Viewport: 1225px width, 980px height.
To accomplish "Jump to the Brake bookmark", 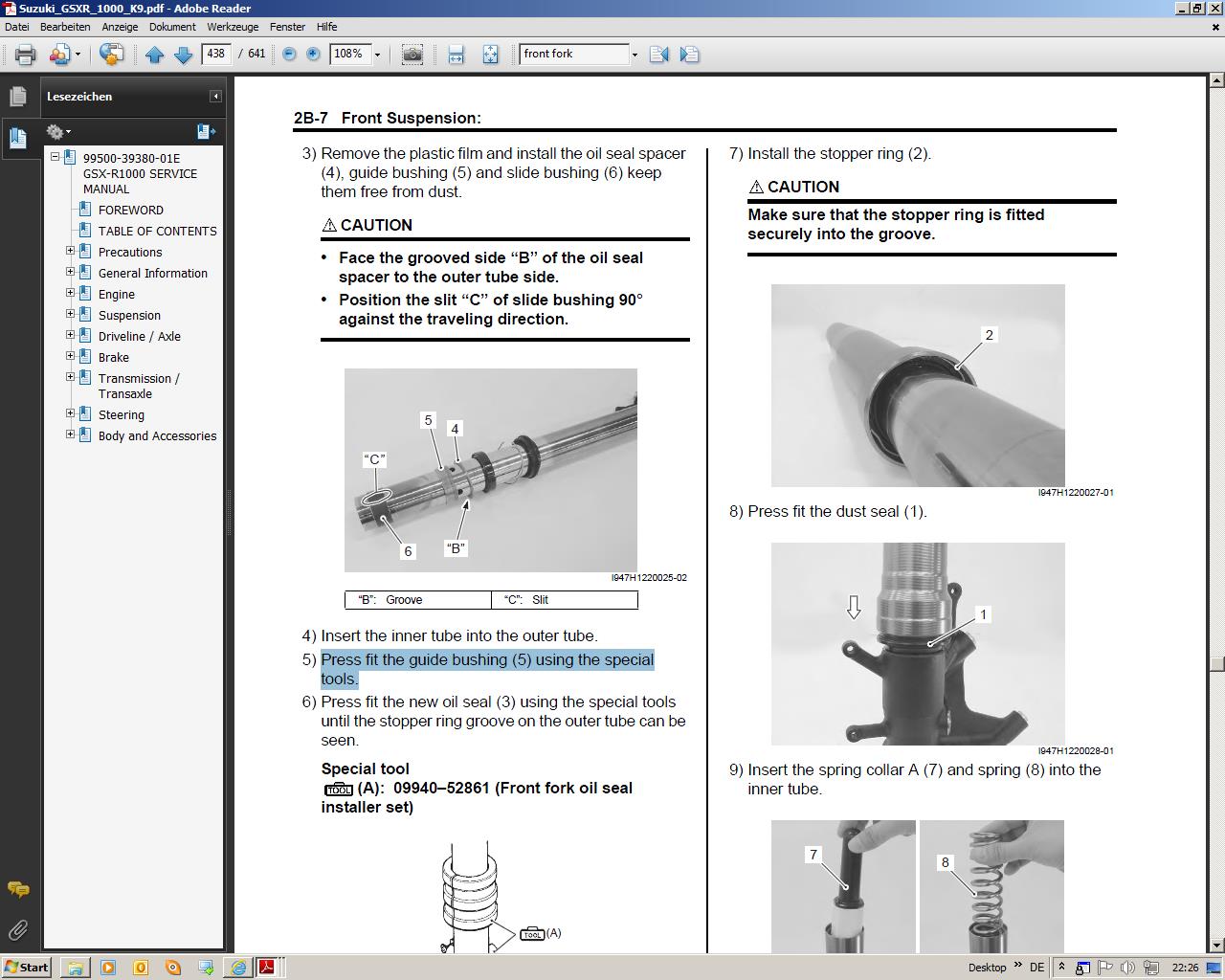I will (x=113, y=357).
